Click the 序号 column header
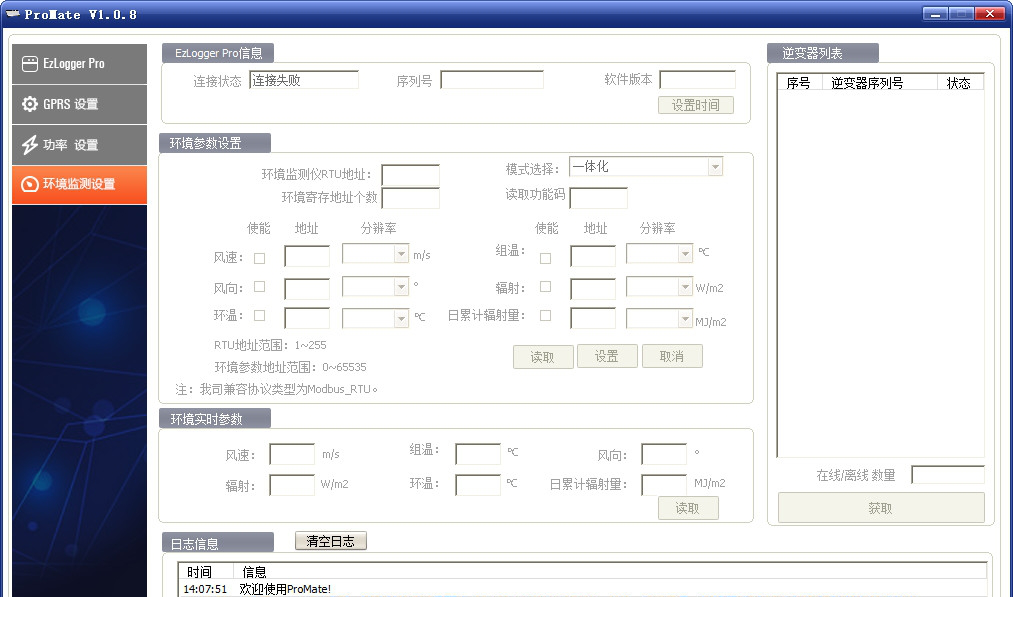The height and width of the screenshot is (620, 1013). click(799, 83)
